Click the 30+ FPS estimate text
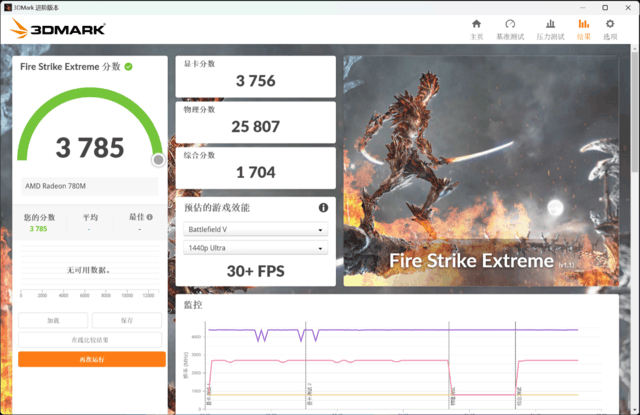Screen dimensions: 640x415 256,271
